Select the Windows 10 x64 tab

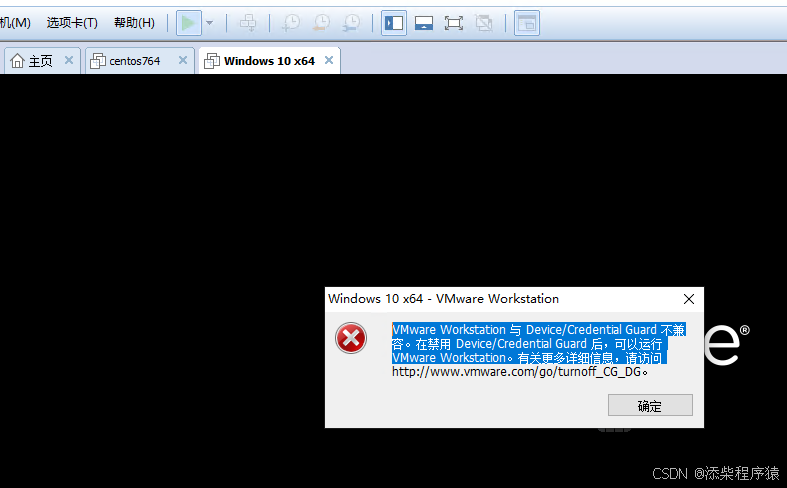click(x=269, y=61)
